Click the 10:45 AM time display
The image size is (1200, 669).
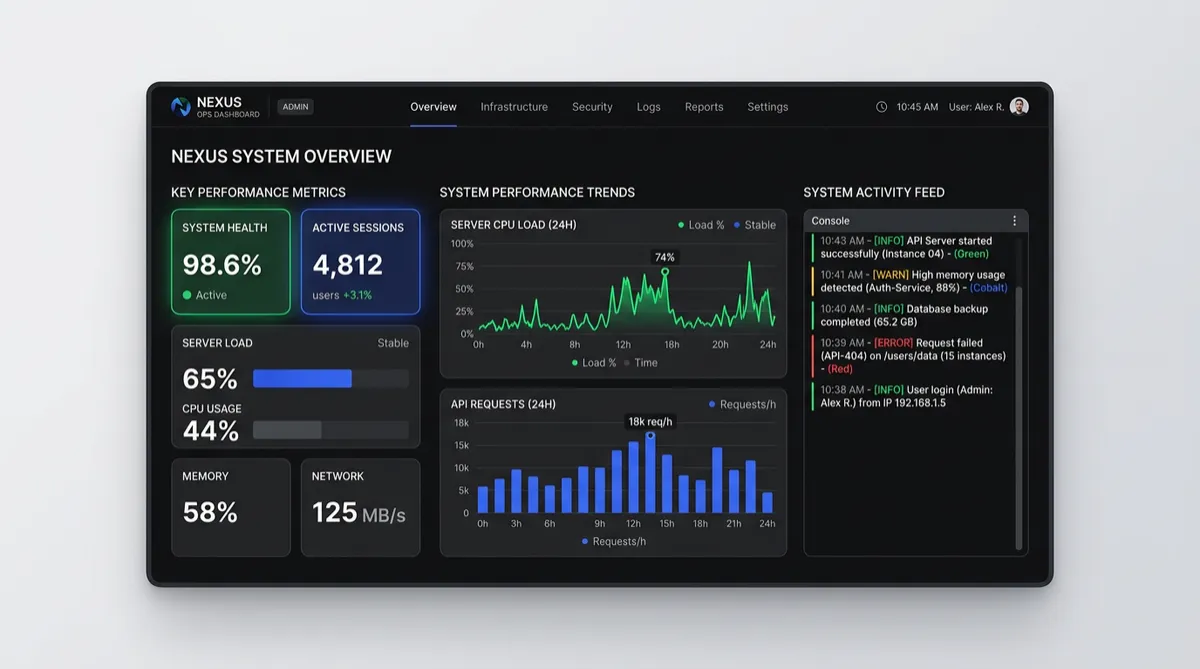(x=917, y=107)
